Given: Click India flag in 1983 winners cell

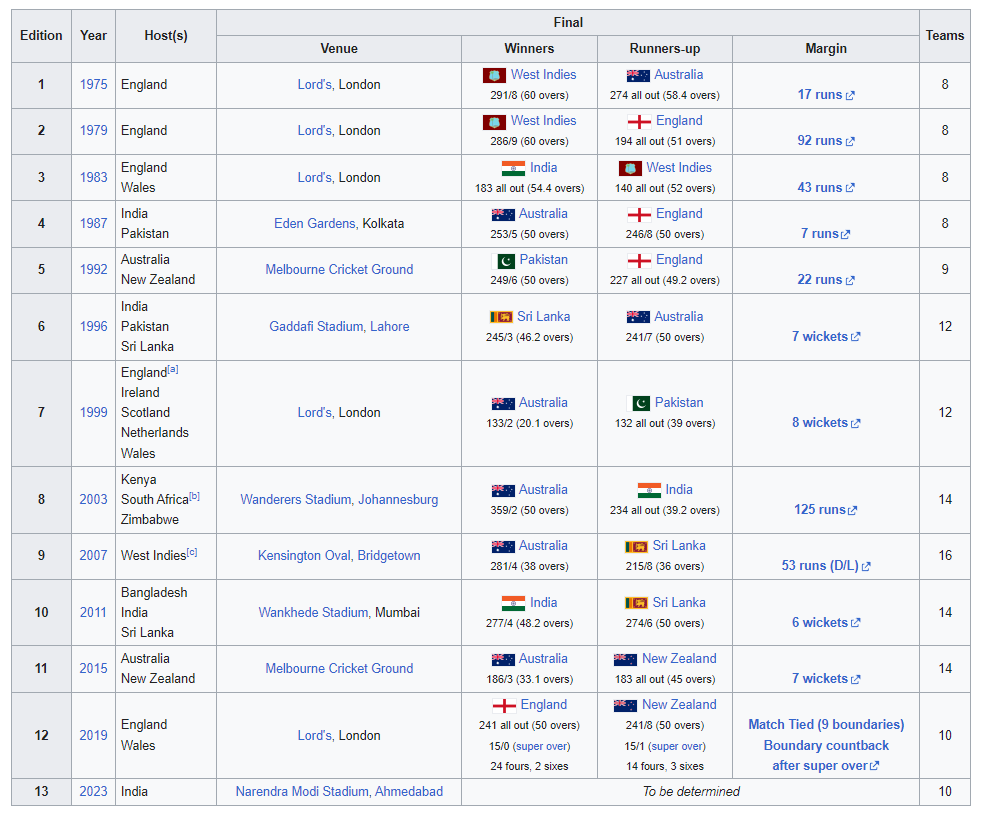Looking at the screenshot, I should click(513, 168).
